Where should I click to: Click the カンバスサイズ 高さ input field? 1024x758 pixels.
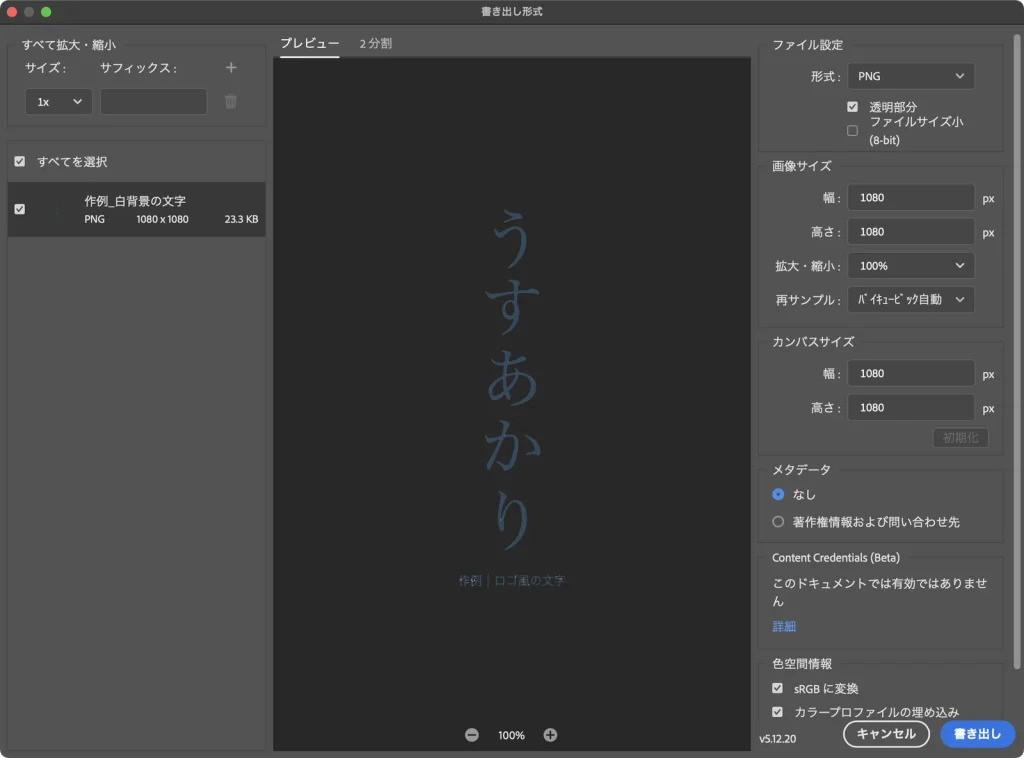(x=910, y=407)
